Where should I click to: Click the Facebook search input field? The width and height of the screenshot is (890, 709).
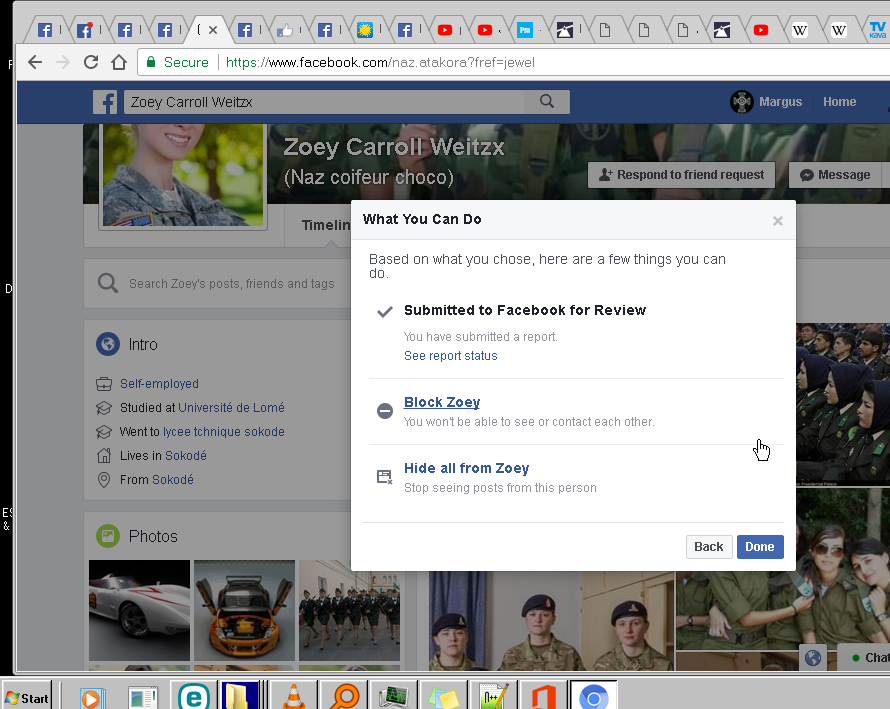click(x=324, y=102)
